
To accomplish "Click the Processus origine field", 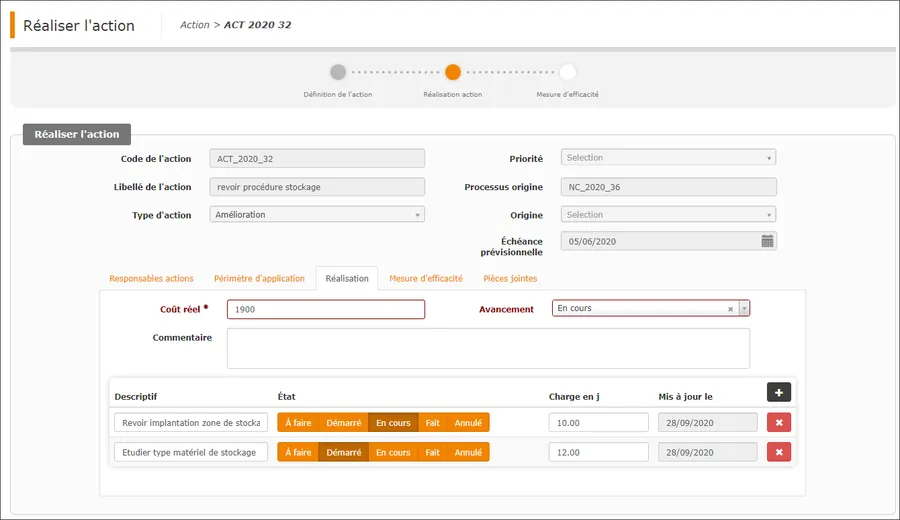I will (669, 187).
